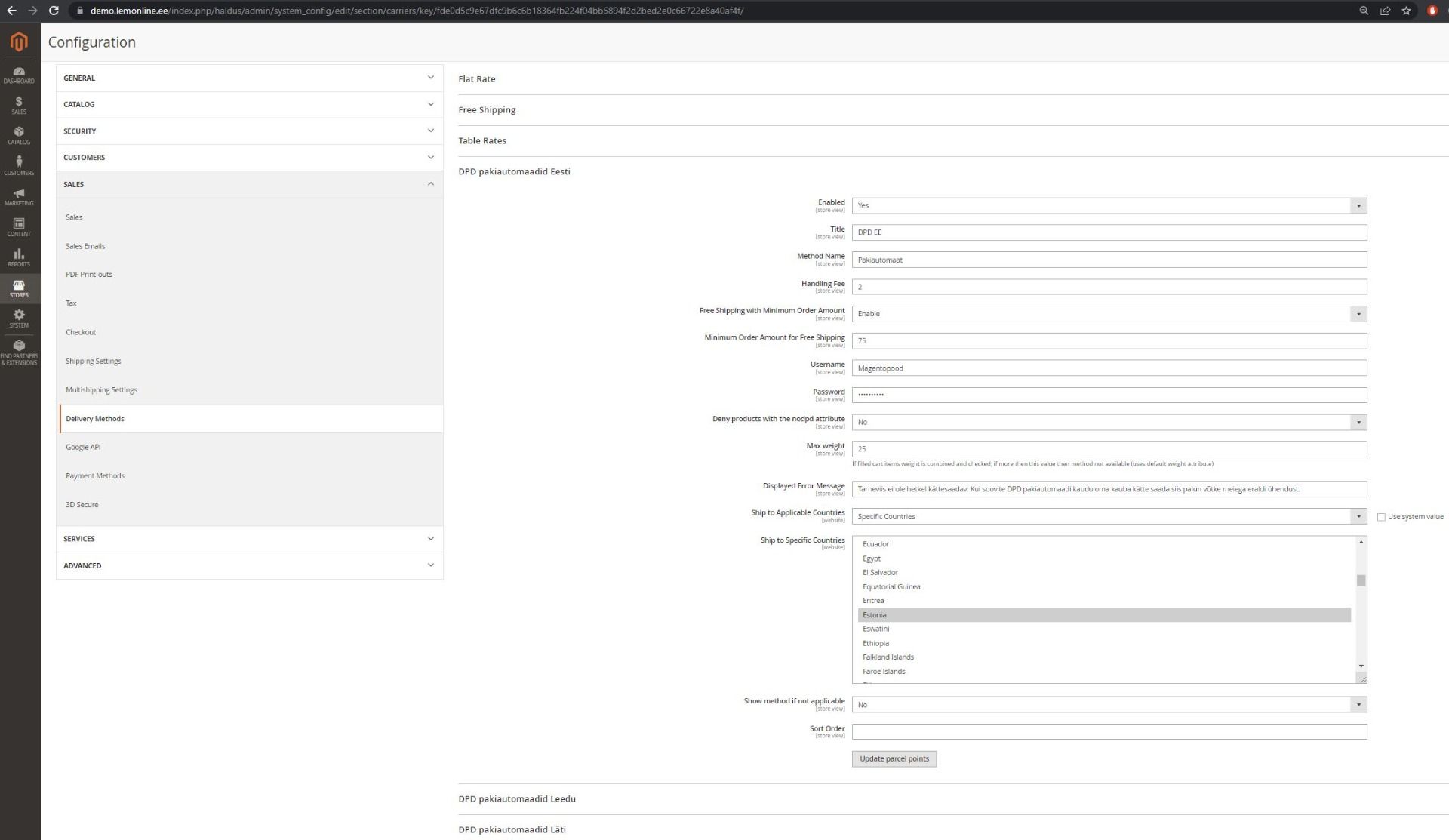The image size is (1449, 840).
Task: Click the Magento logo icon
Action: pyautogui.click(x=19, y=42)
